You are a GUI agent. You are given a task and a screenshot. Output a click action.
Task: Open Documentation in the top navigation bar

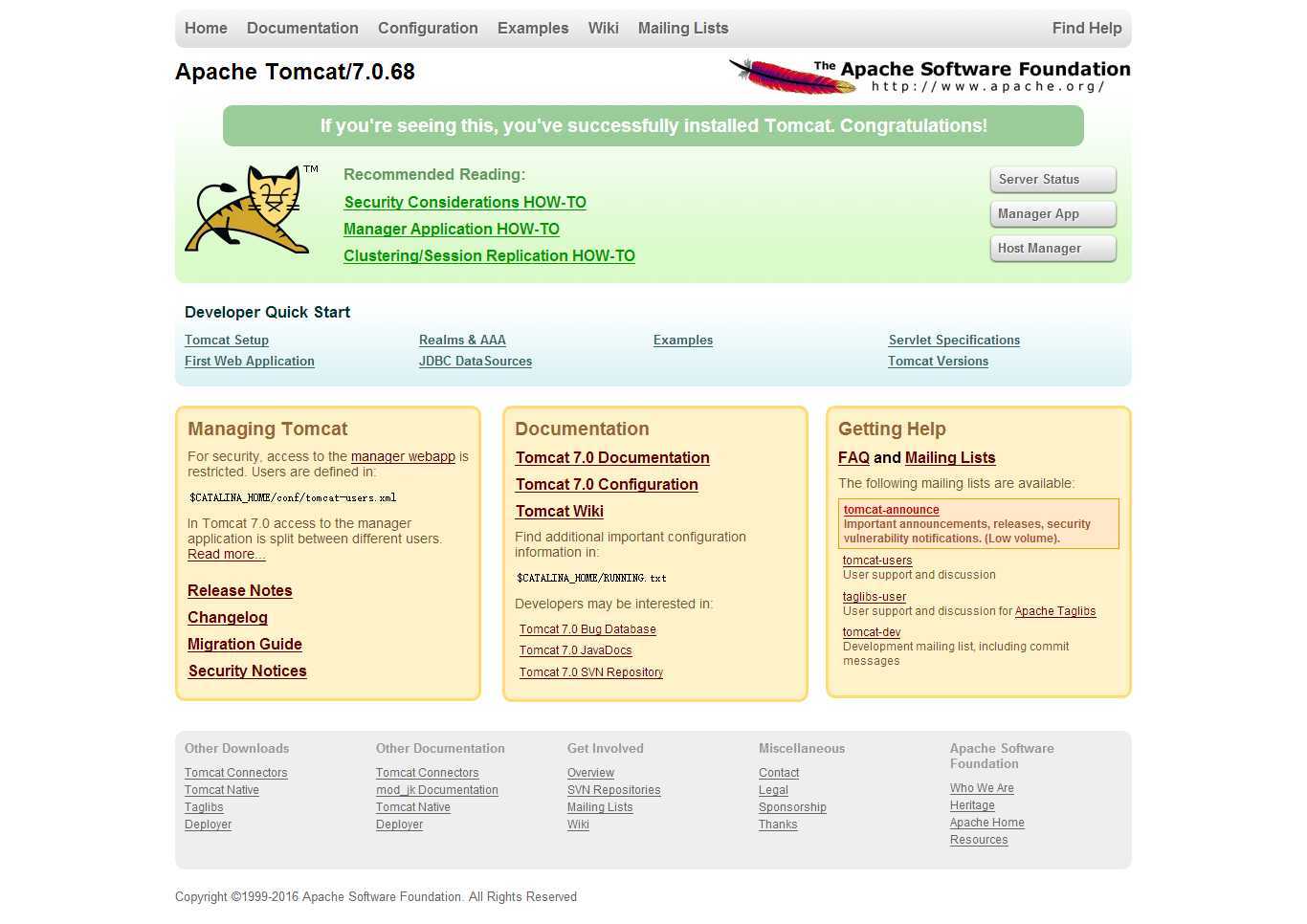pyautogui.click(x=302, y=29)
